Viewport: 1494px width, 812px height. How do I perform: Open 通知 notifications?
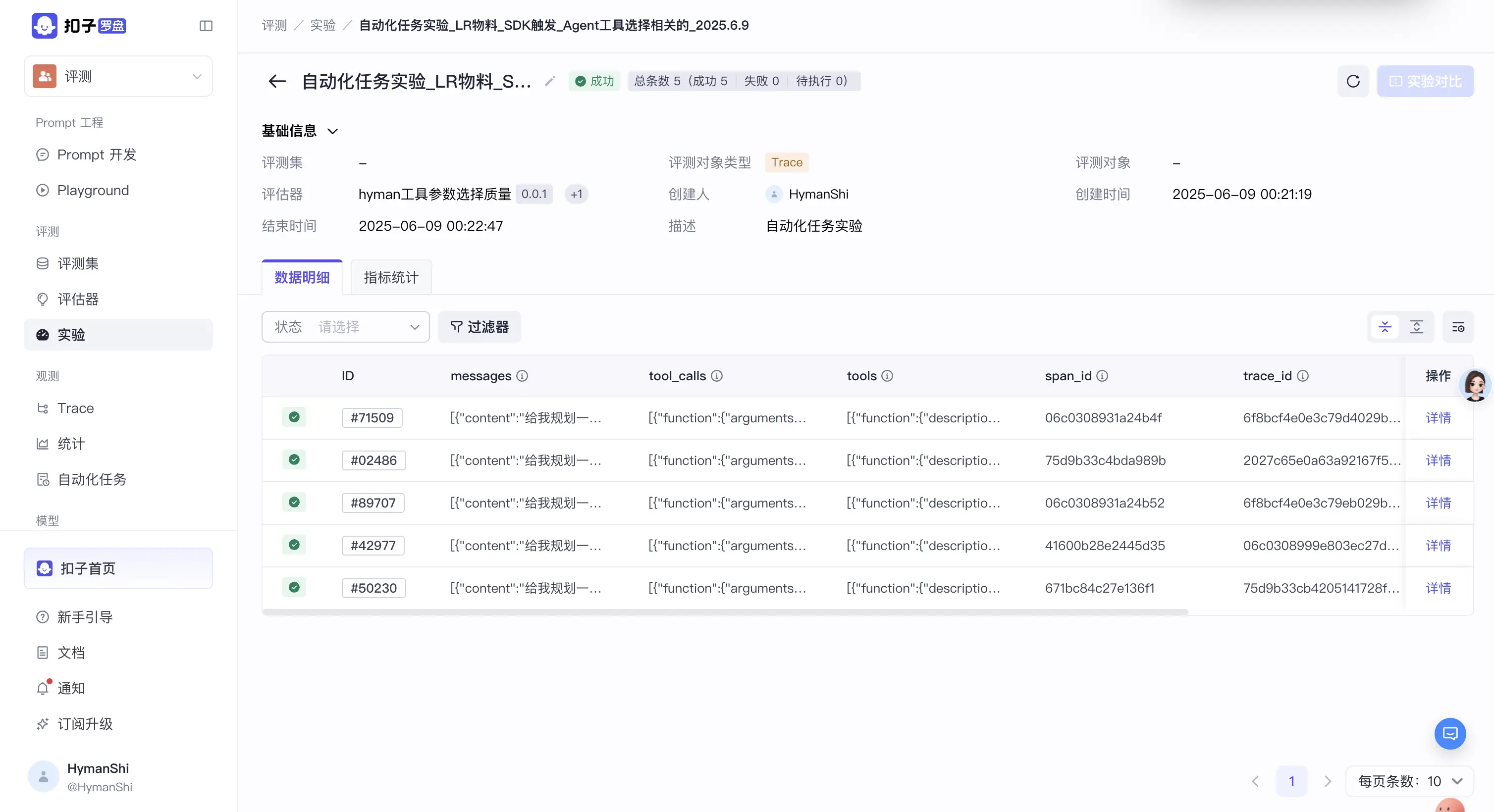pos(118,688)
